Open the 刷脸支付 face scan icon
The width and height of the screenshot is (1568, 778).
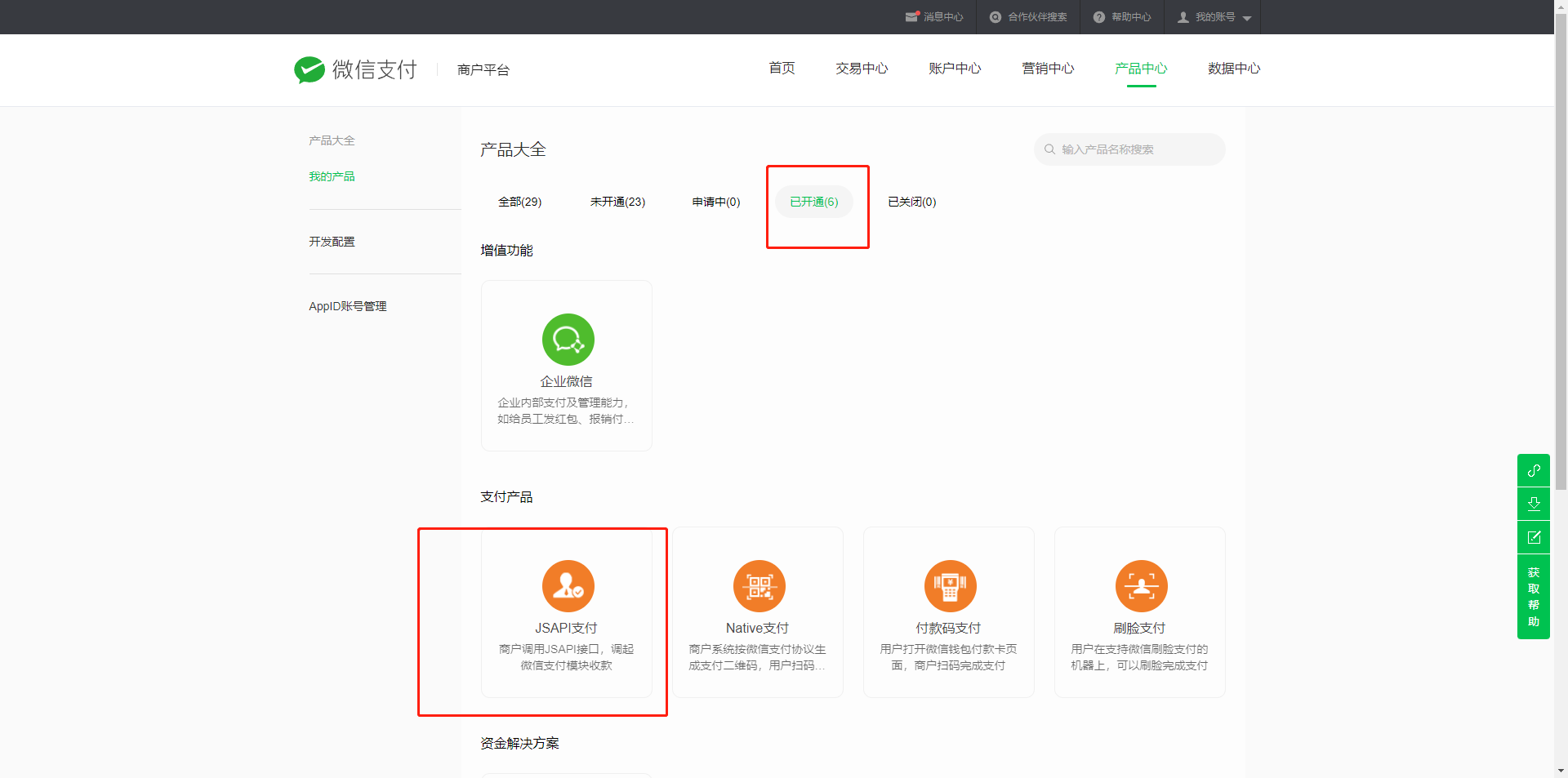(x=1141, y=586)
